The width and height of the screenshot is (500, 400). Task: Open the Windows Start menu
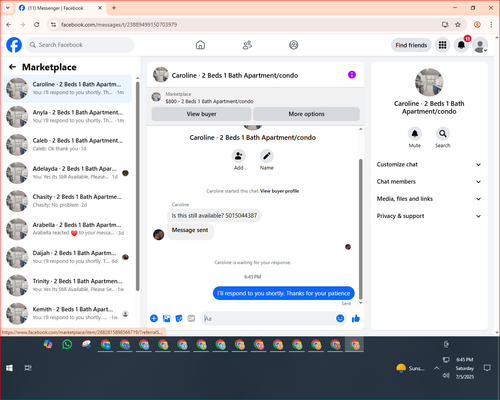click(9, 368)
